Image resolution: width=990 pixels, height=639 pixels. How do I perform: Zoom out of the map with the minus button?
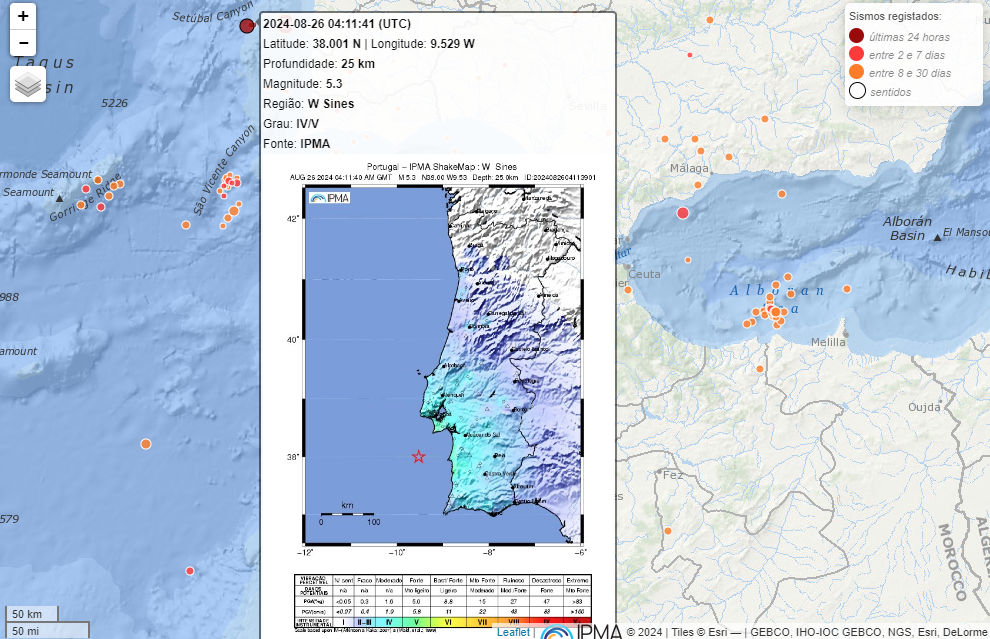coord(23,43)
